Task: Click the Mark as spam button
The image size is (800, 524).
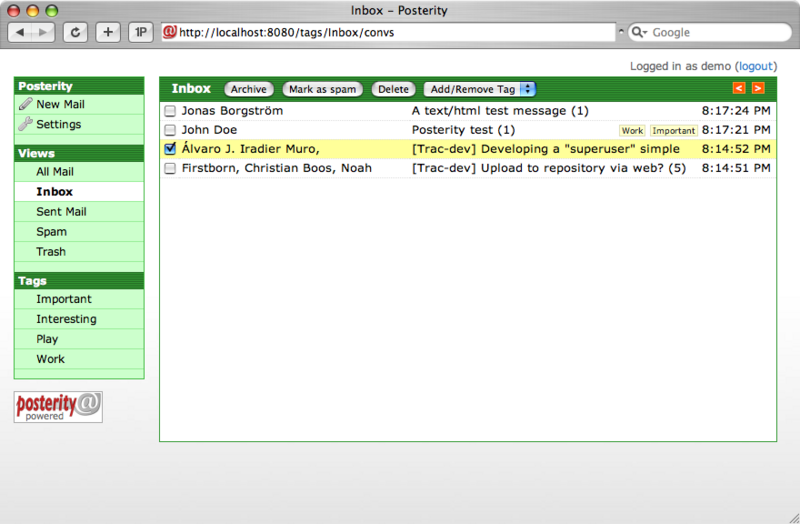Action: (x=322, y=89)
